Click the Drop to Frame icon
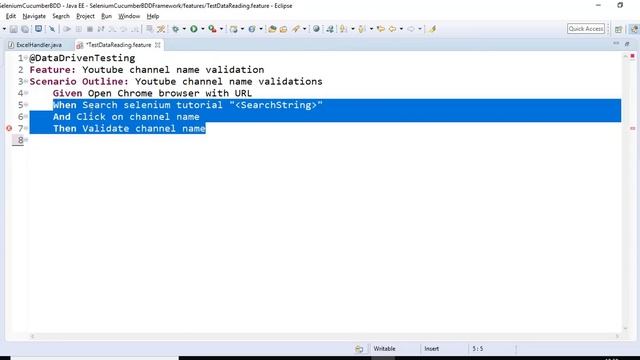This screenshot has height=360, width=640. pos(150,29)
